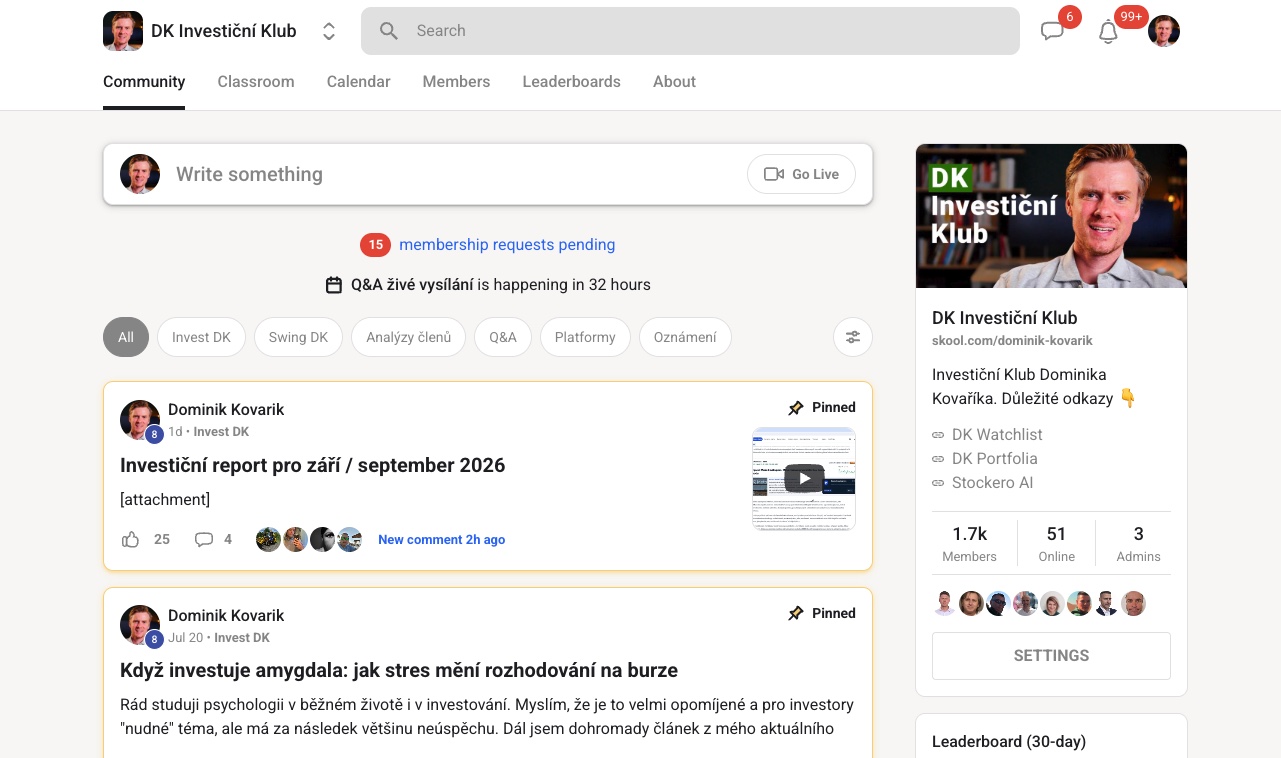Viewport: 1281px width, 758px height.
Task: Go to the Members tab
Action: pos(456,82)
